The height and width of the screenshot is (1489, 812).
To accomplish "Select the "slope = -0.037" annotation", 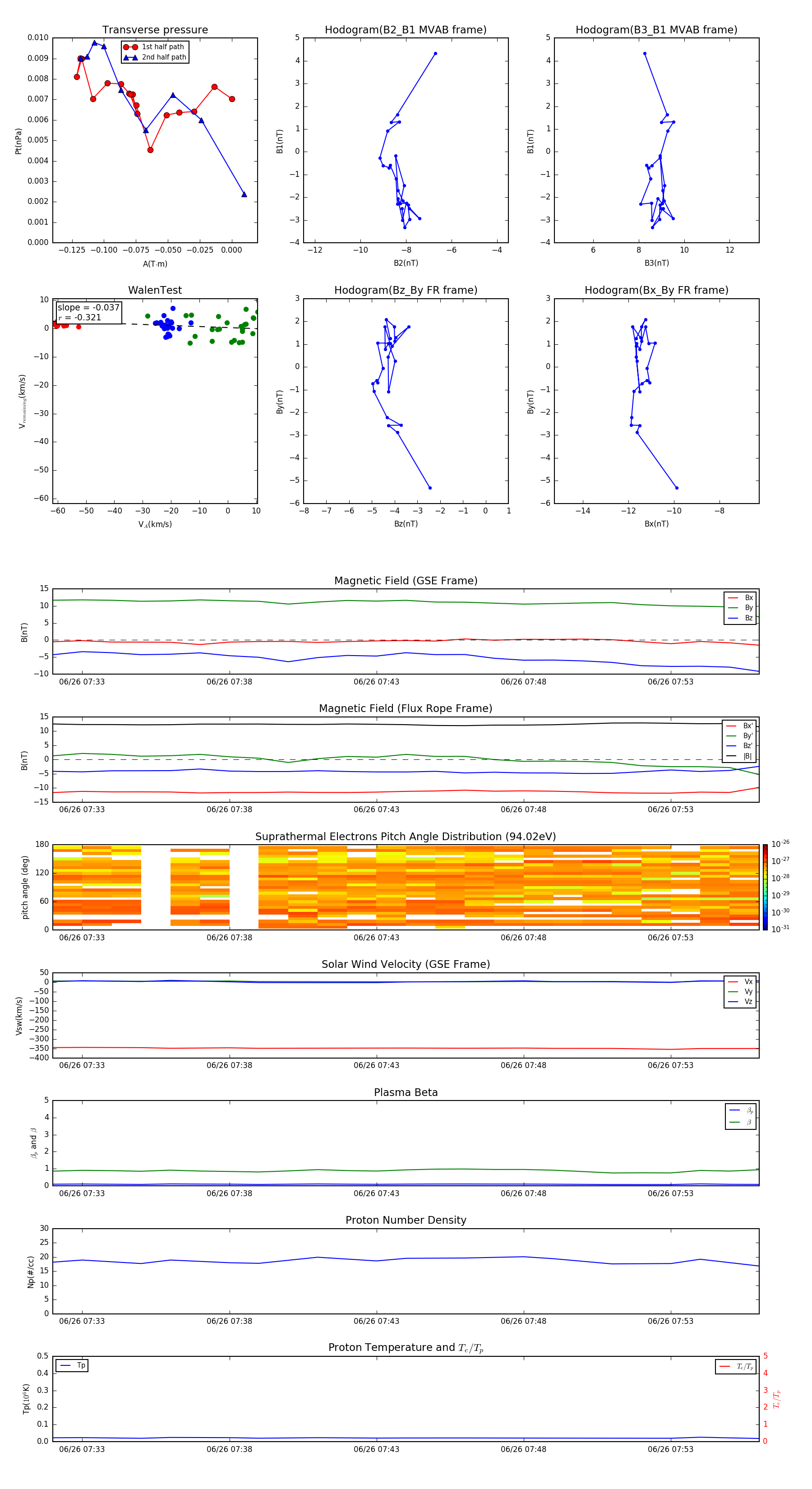I will 88,308.
